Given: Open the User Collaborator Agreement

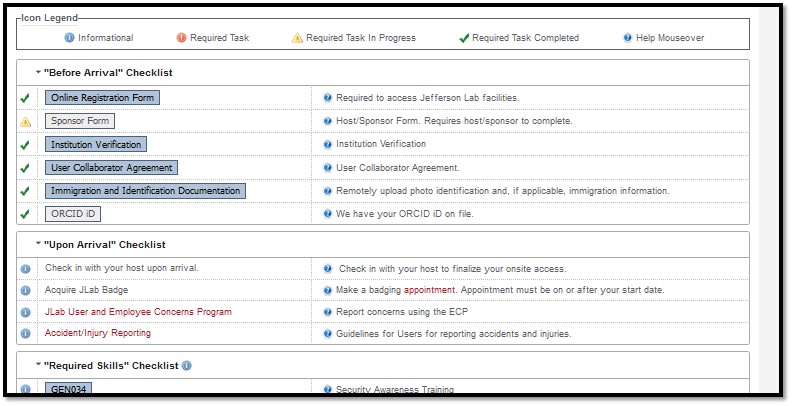Looking at the screenshot, I should click(111, 168).
